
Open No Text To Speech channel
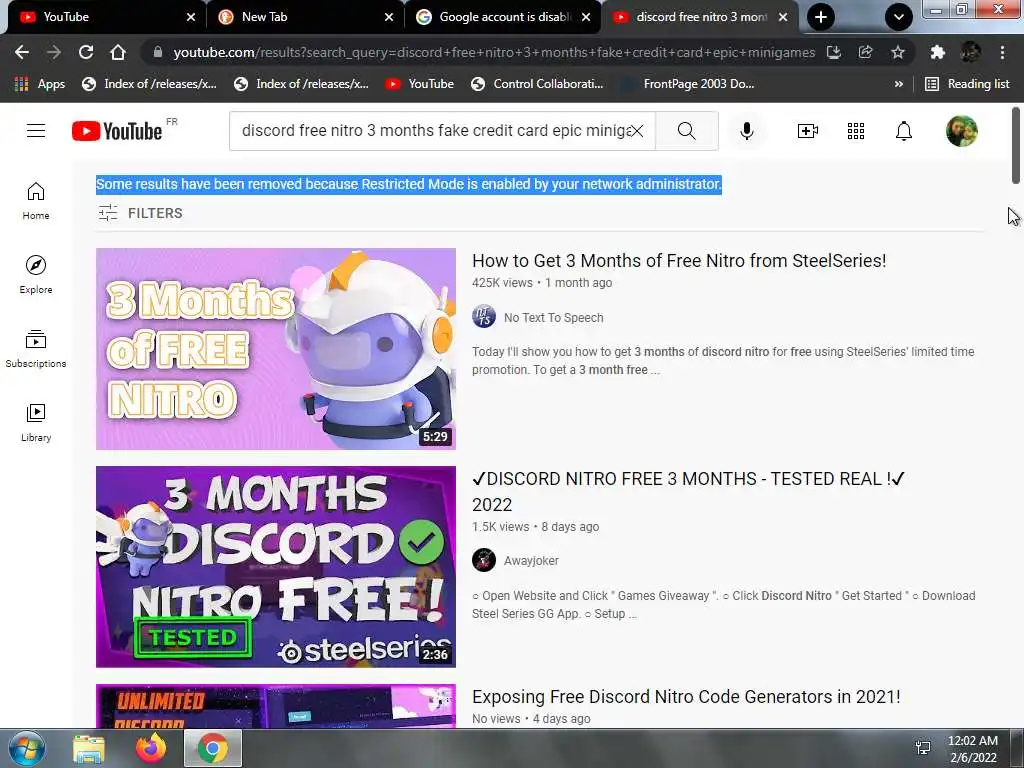(553, 317)
